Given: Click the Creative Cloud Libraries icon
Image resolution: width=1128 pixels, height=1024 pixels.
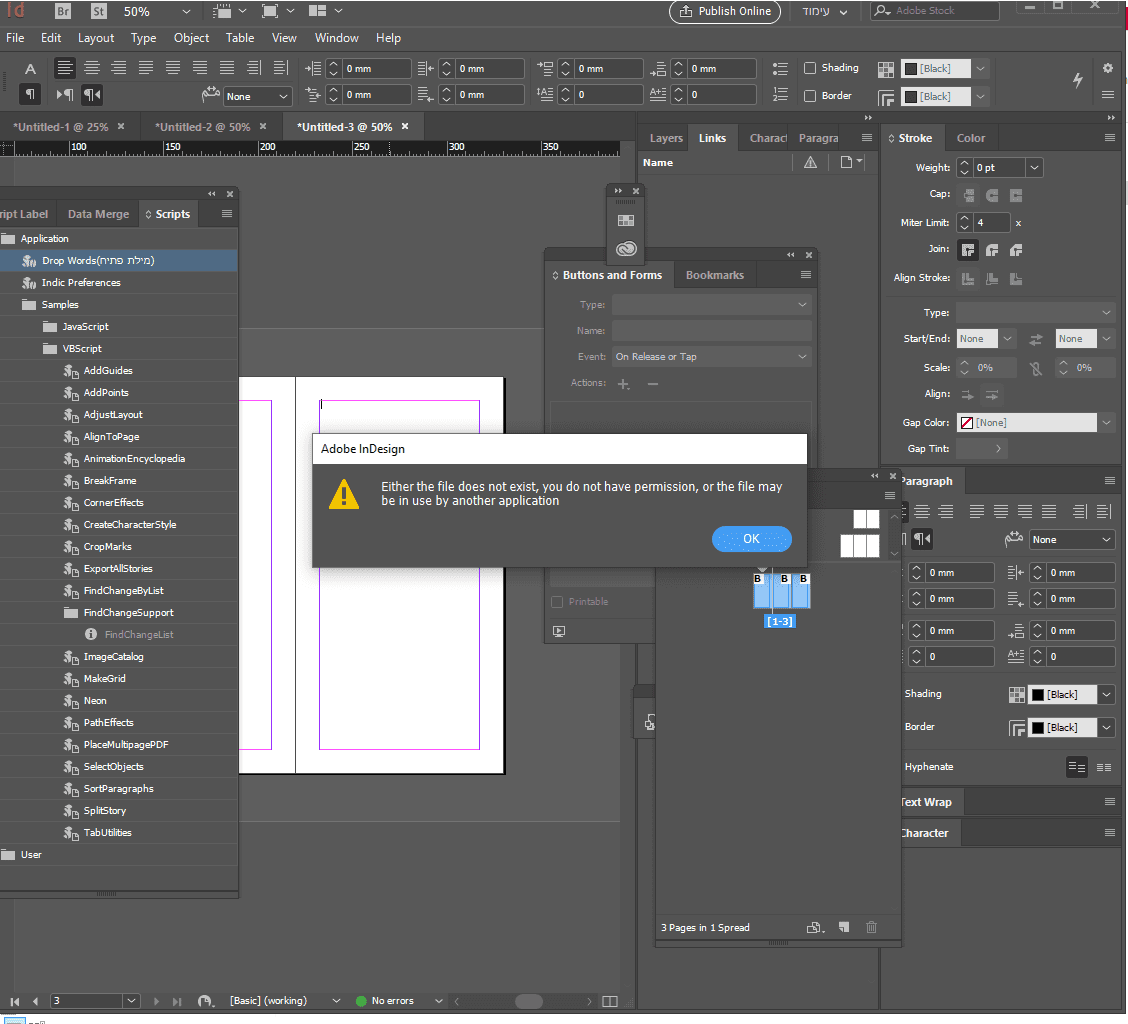Looking at the screenshot, I should (x=626, y=249).
